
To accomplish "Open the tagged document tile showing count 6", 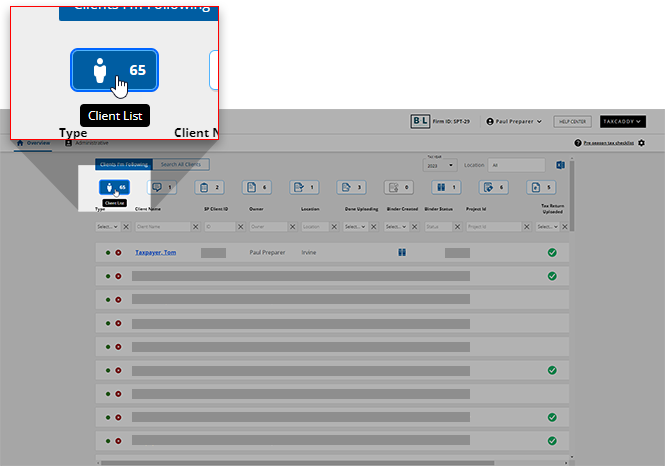I will [x=494, y=187].
